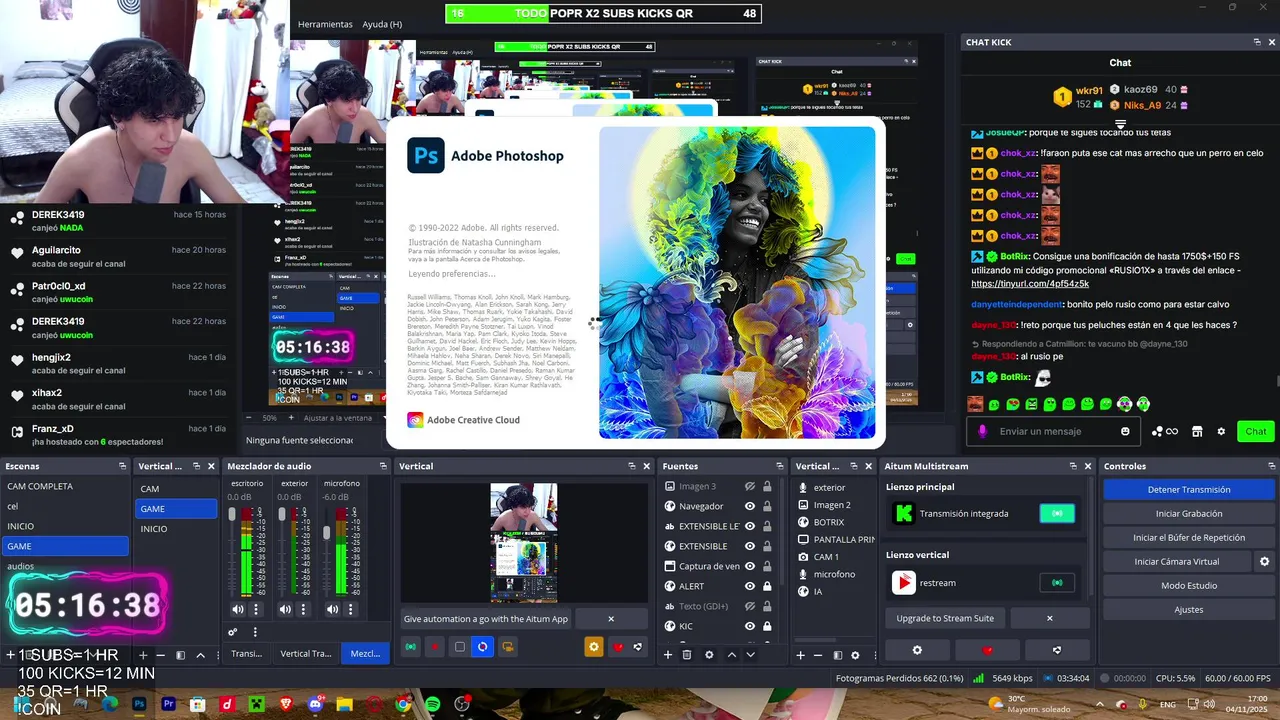Viewport: 1280px width, 720px height.
Task: Adjust exterior volume fader
Action: (x=281, y=514)
